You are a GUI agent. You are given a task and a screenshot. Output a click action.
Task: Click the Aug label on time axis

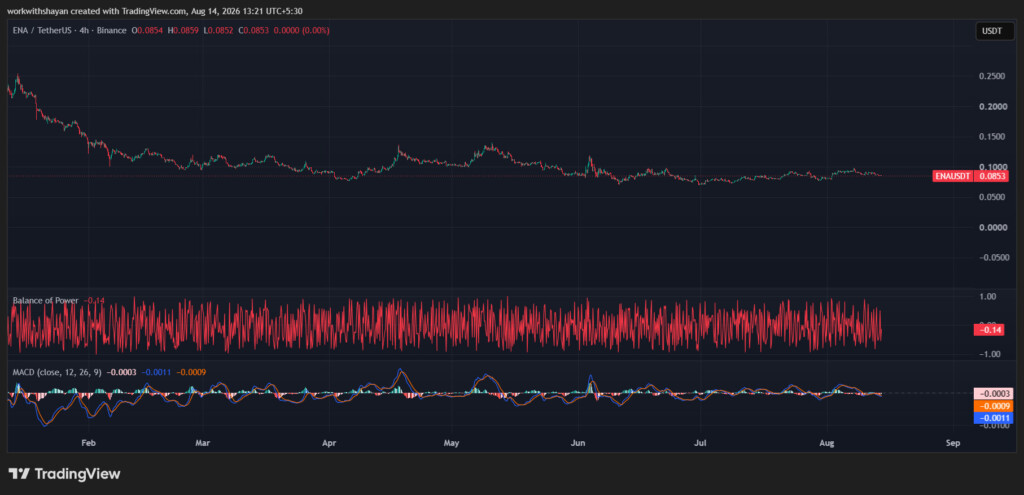[826, 443]
